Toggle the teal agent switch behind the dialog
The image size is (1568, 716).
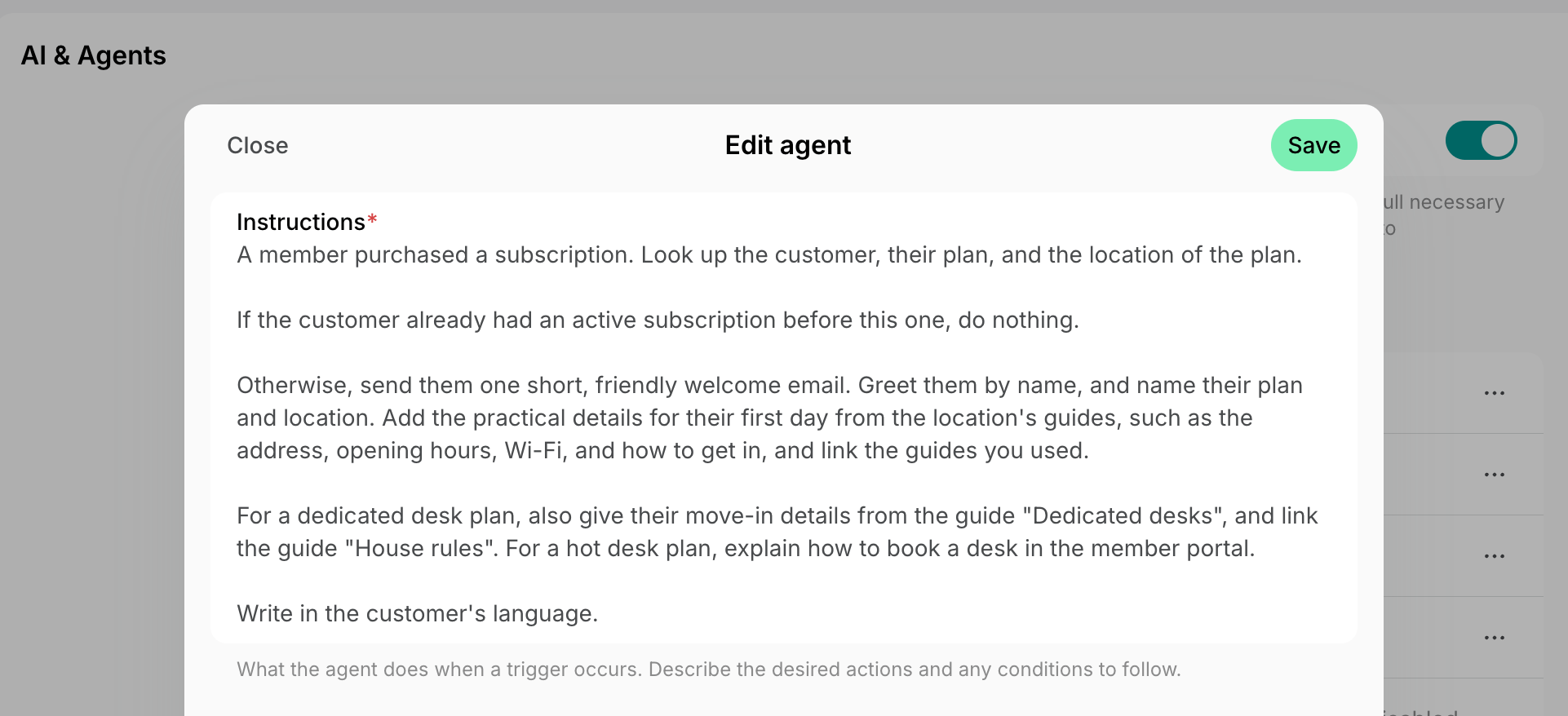point(1481,140)
